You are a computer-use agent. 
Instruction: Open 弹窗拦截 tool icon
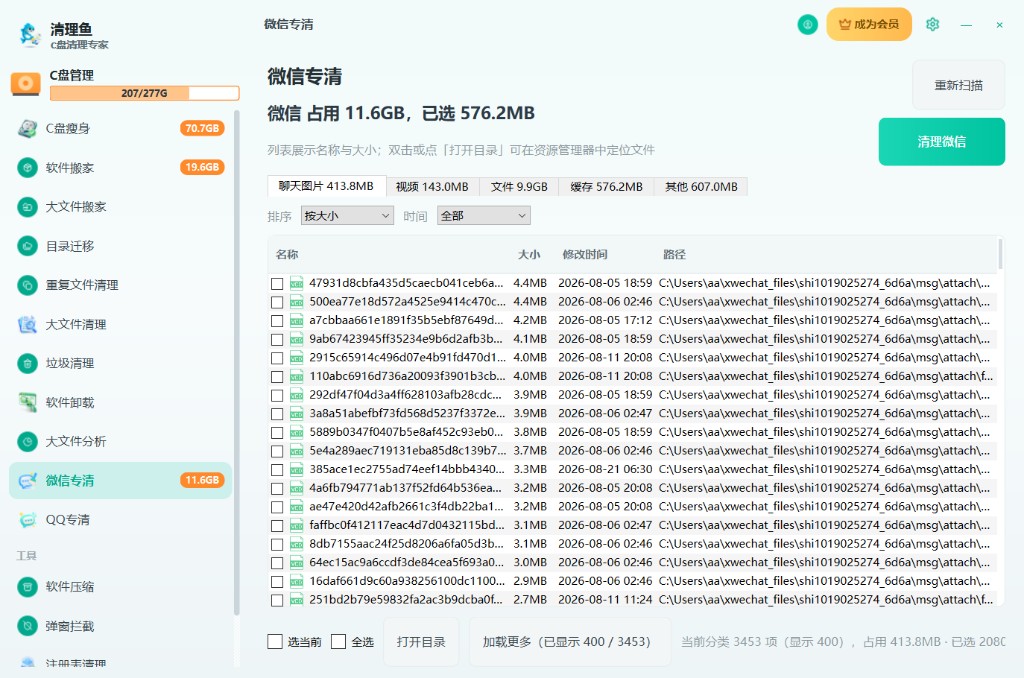27,626
